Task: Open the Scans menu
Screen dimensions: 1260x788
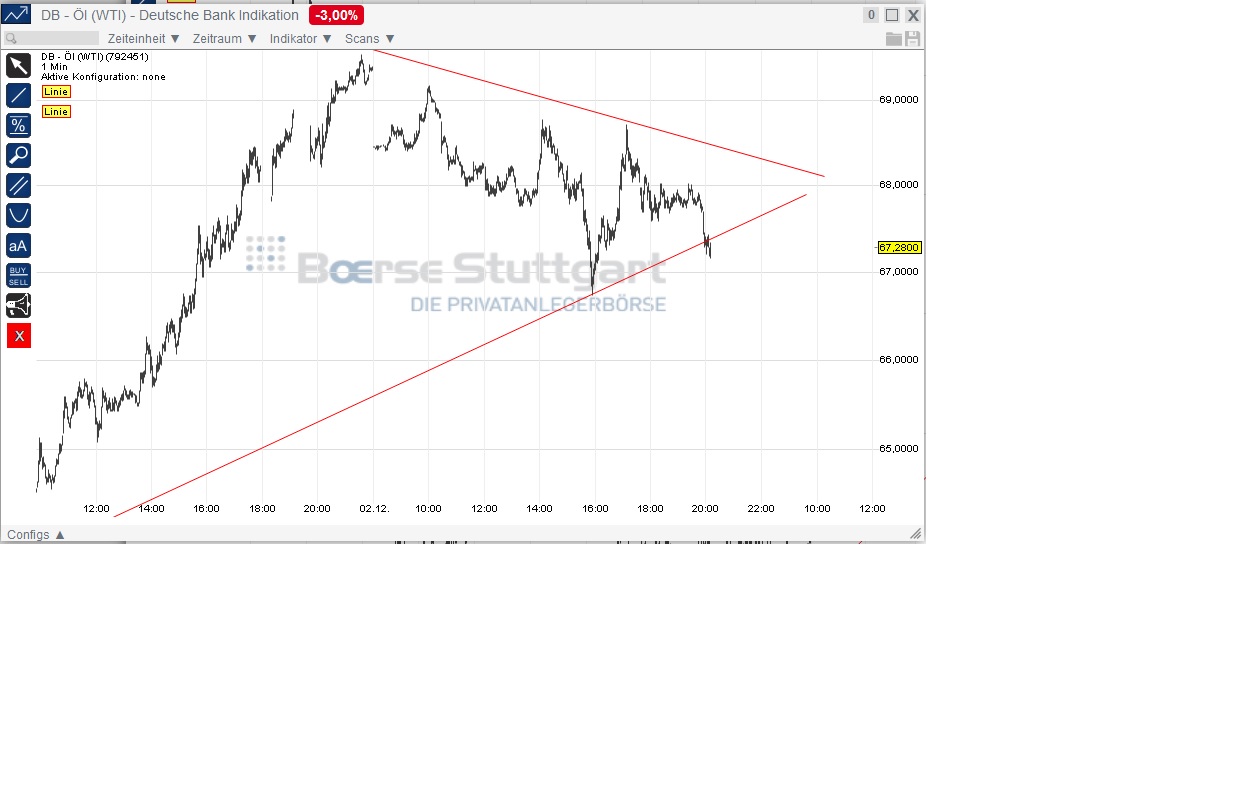Action: tap(366, 38)
